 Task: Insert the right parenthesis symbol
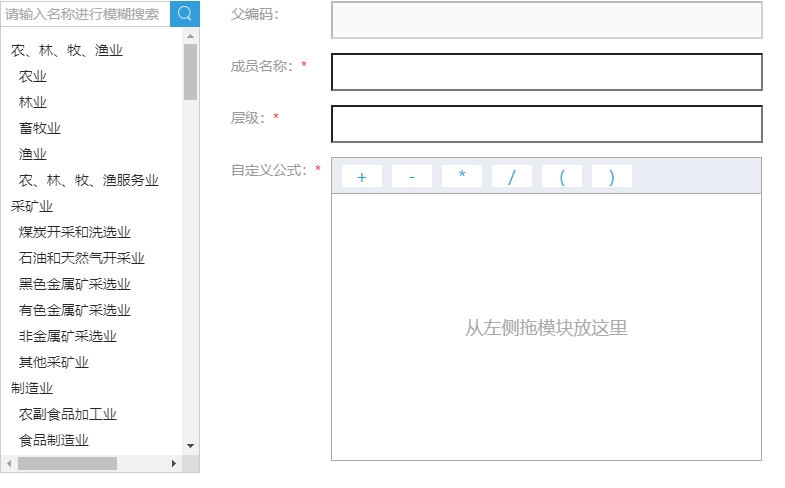(x=611, y=177)
